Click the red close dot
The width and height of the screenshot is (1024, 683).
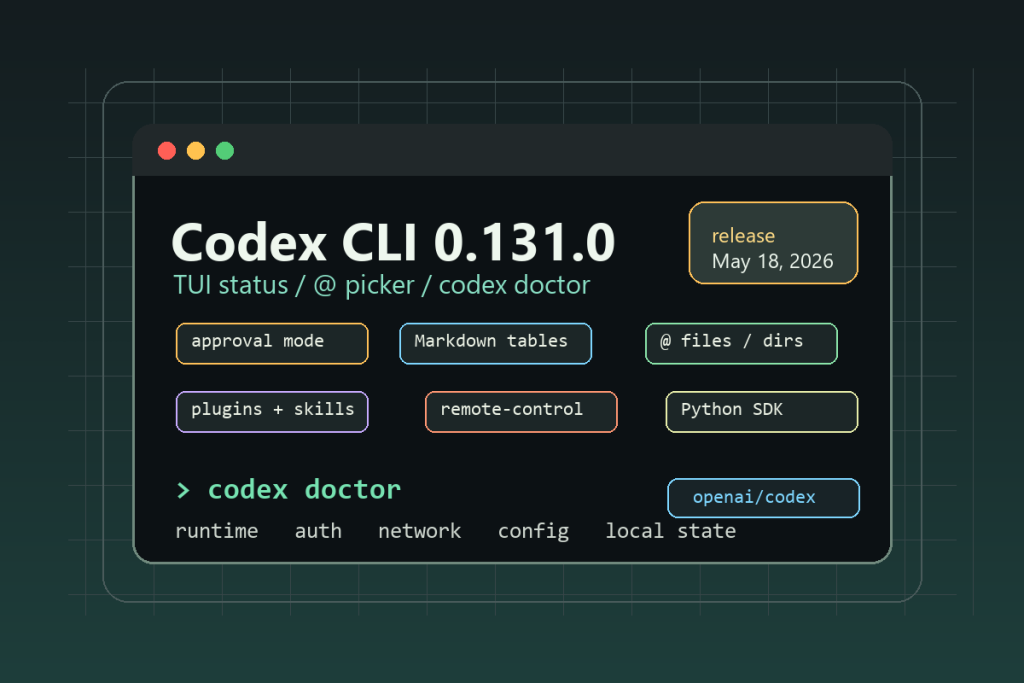167,151
